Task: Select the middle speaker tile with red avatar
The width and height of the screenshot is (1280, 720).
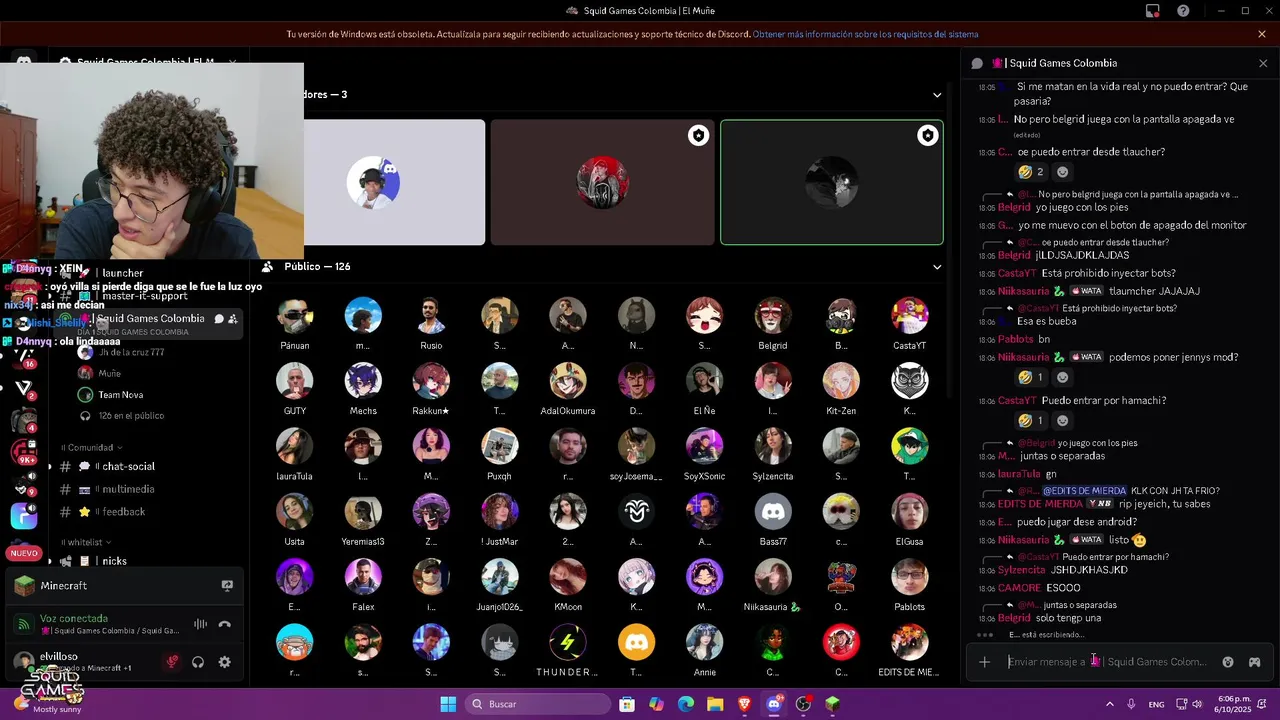Action: coord(602,182)
